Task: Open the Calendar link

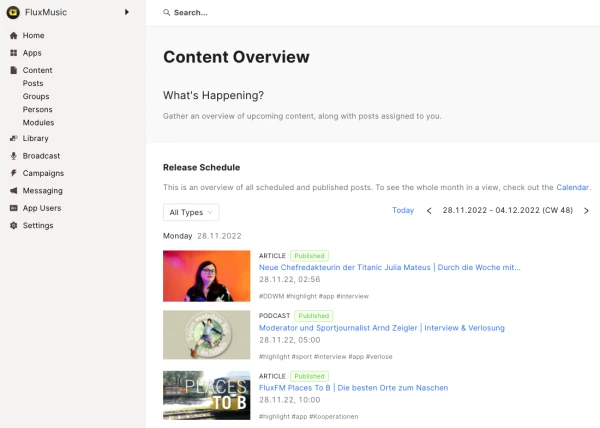Action: click(573, 187)
